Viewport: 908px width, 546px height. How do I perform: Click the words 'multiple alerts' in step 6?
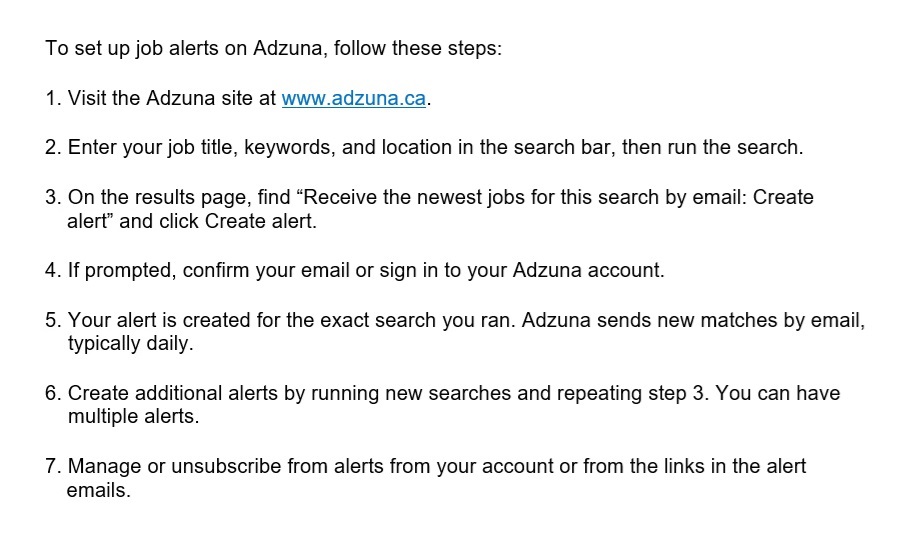(133, 417)
